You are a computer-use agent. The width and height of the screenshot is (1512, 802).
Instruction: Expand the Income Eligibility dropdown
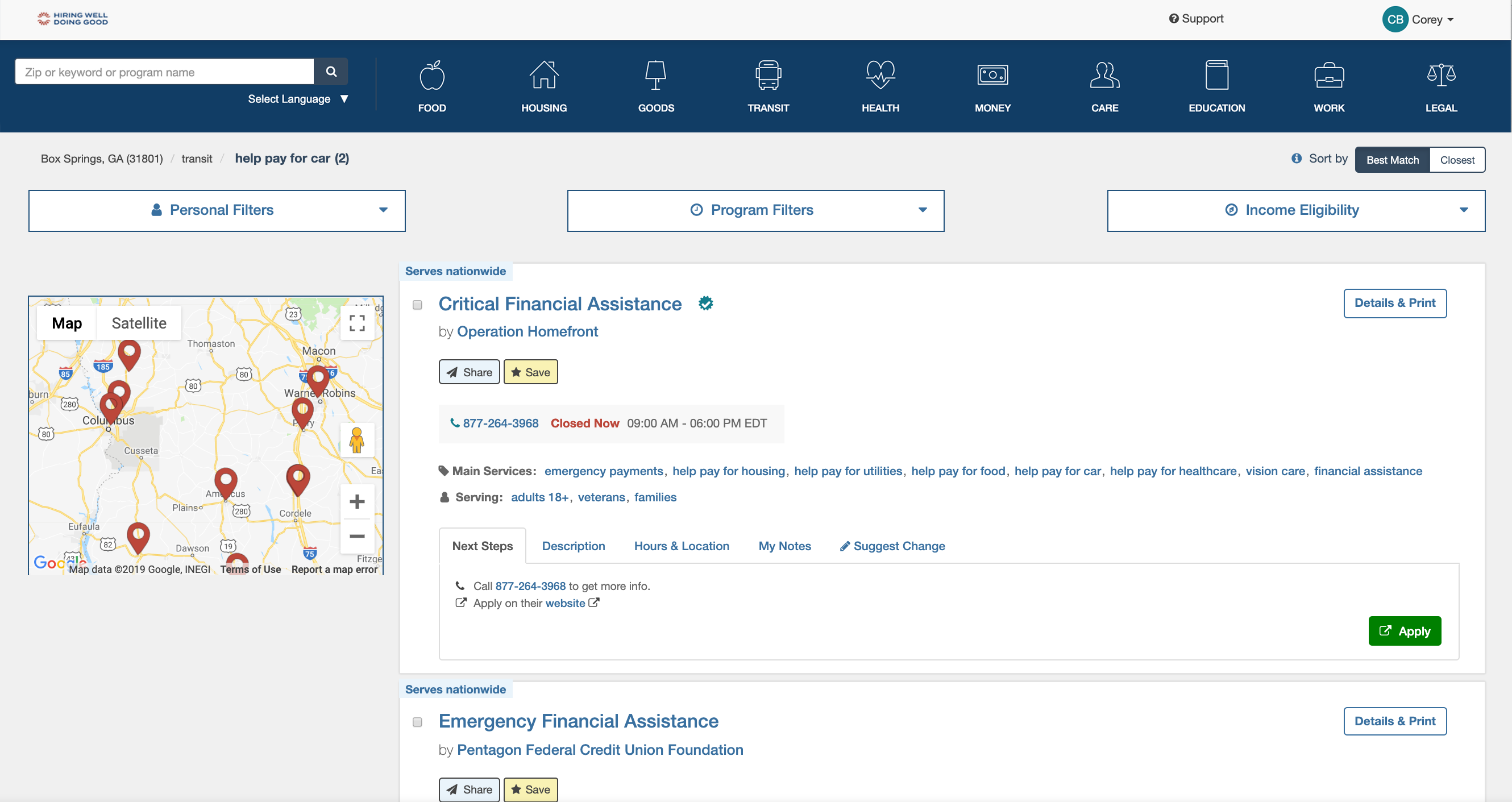[1296, 210]
